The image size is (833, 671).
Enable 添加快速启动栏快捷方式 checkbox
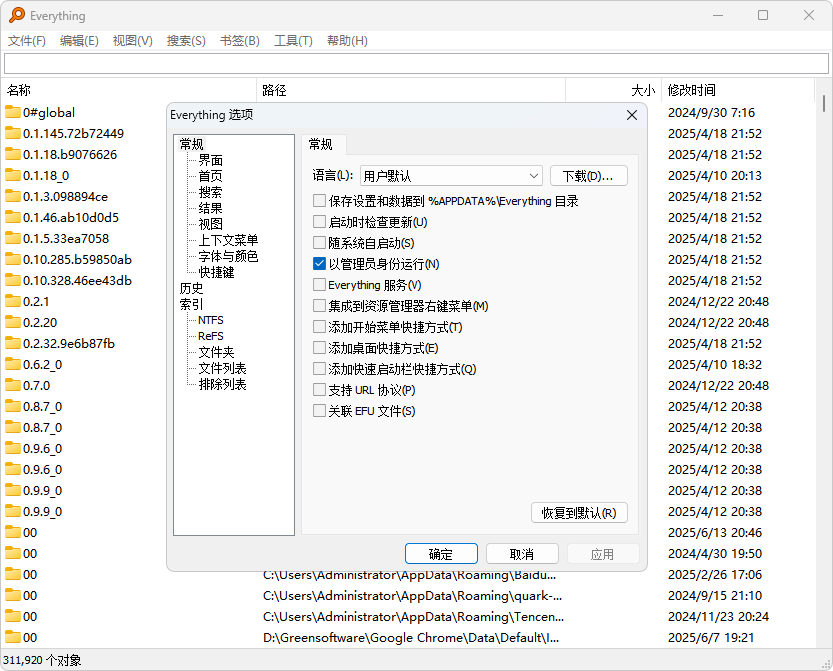pos(319,369)
